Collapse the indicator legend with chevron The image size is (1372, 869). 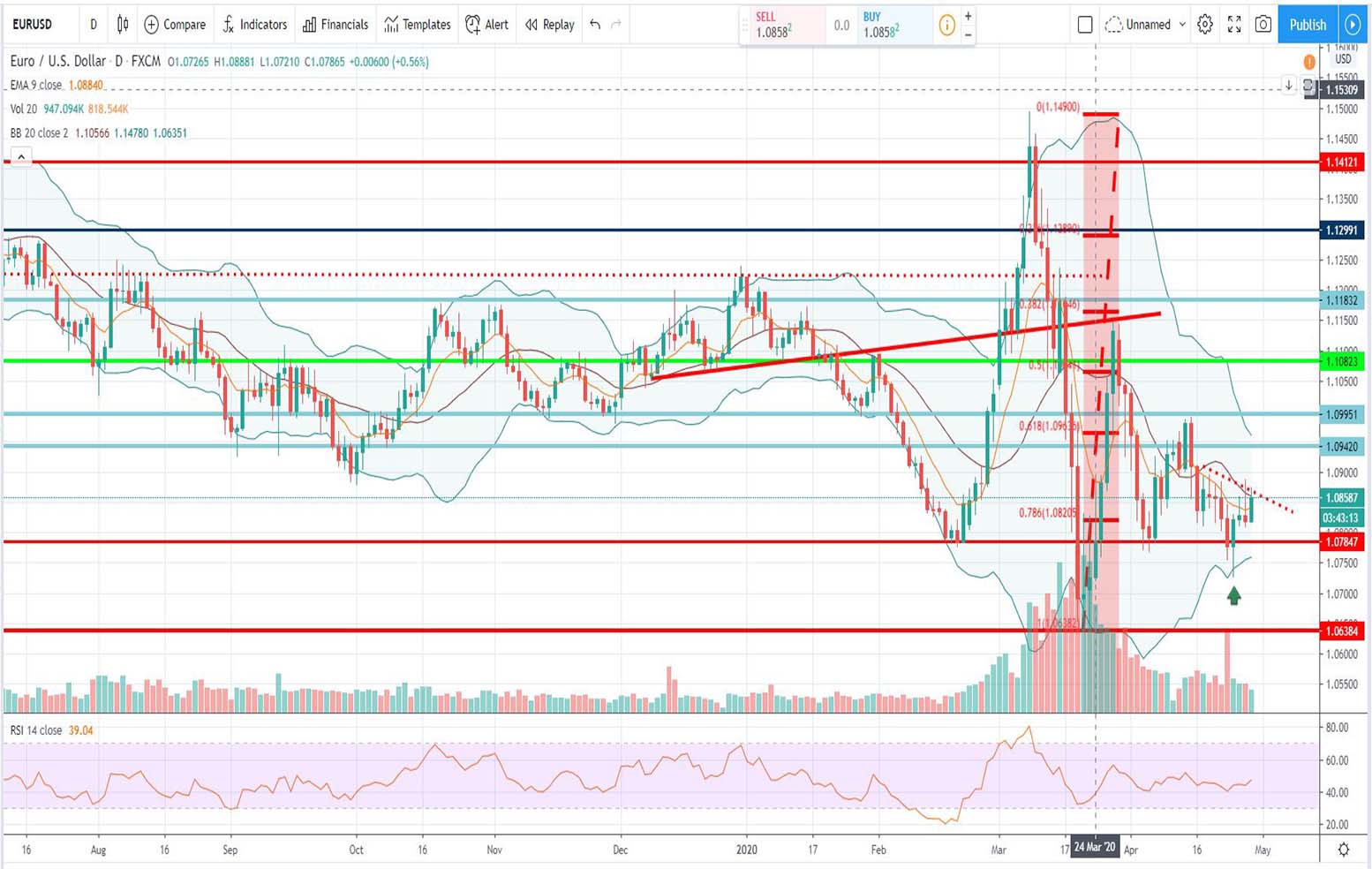pyautogui.click(x=21, y=157)
